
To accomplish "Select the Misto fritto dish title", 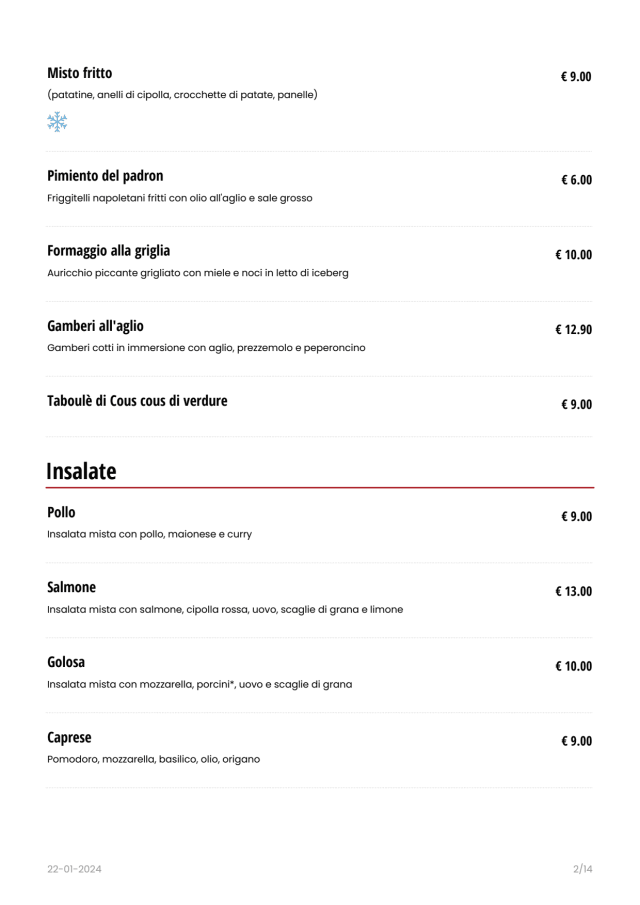I will (x=80, y=73).
